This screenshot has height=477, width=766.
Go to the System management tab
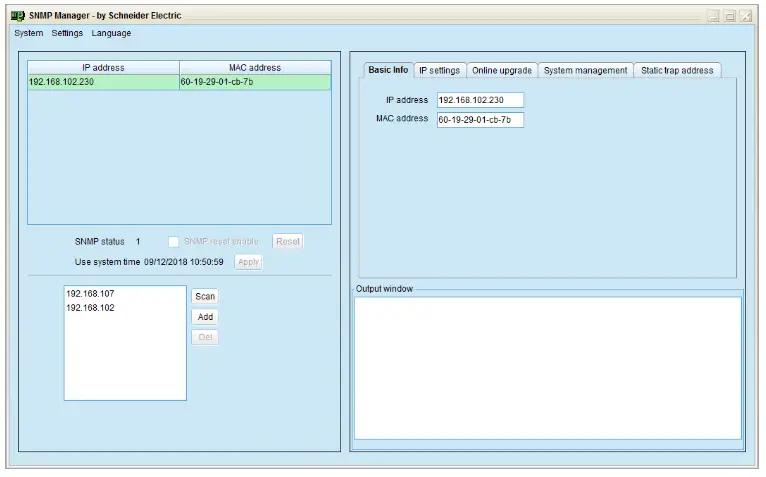pyautogui.click(x=585, y=70)
